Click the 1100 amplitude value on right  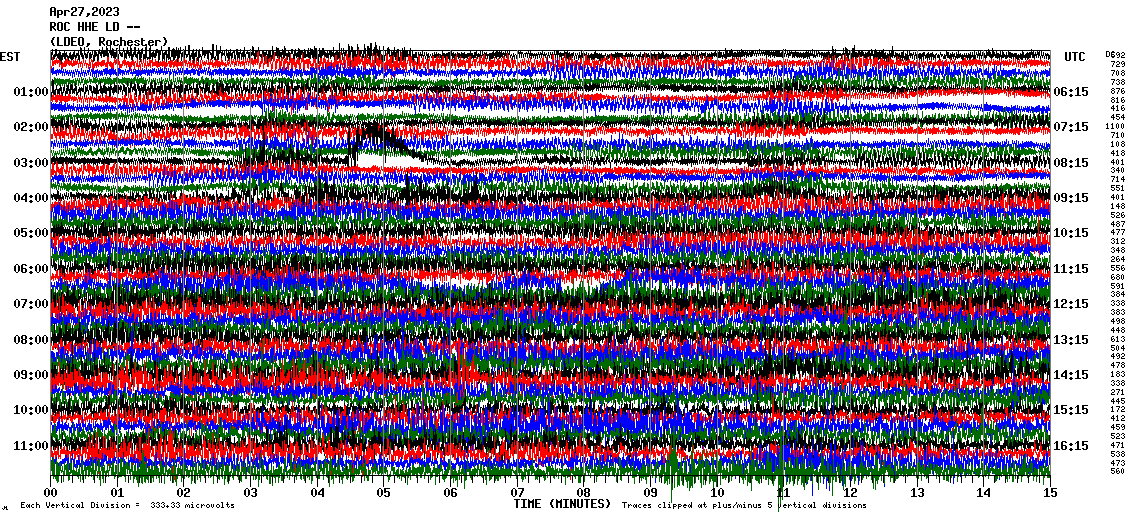pos(1116,127)
